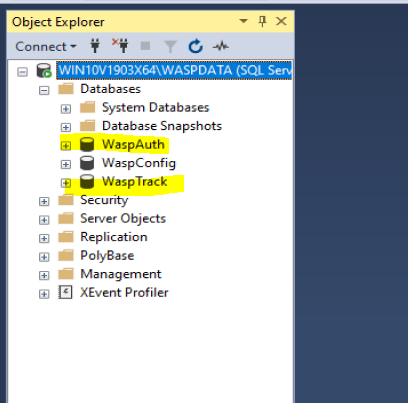Open the Connect dropdown menu
The width and height of the screenshot is (408, 403).
tap(46, 46)
